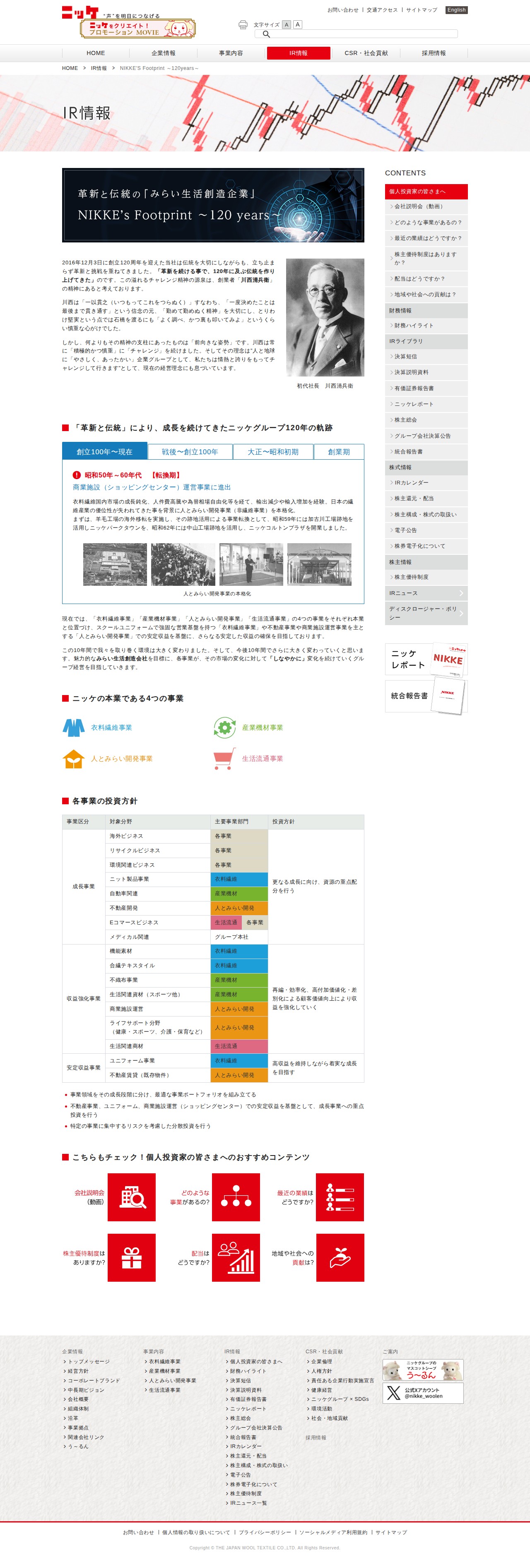Click the red cart 生活流通事業 icon
530x1568 pixels.
click(224, 758)
